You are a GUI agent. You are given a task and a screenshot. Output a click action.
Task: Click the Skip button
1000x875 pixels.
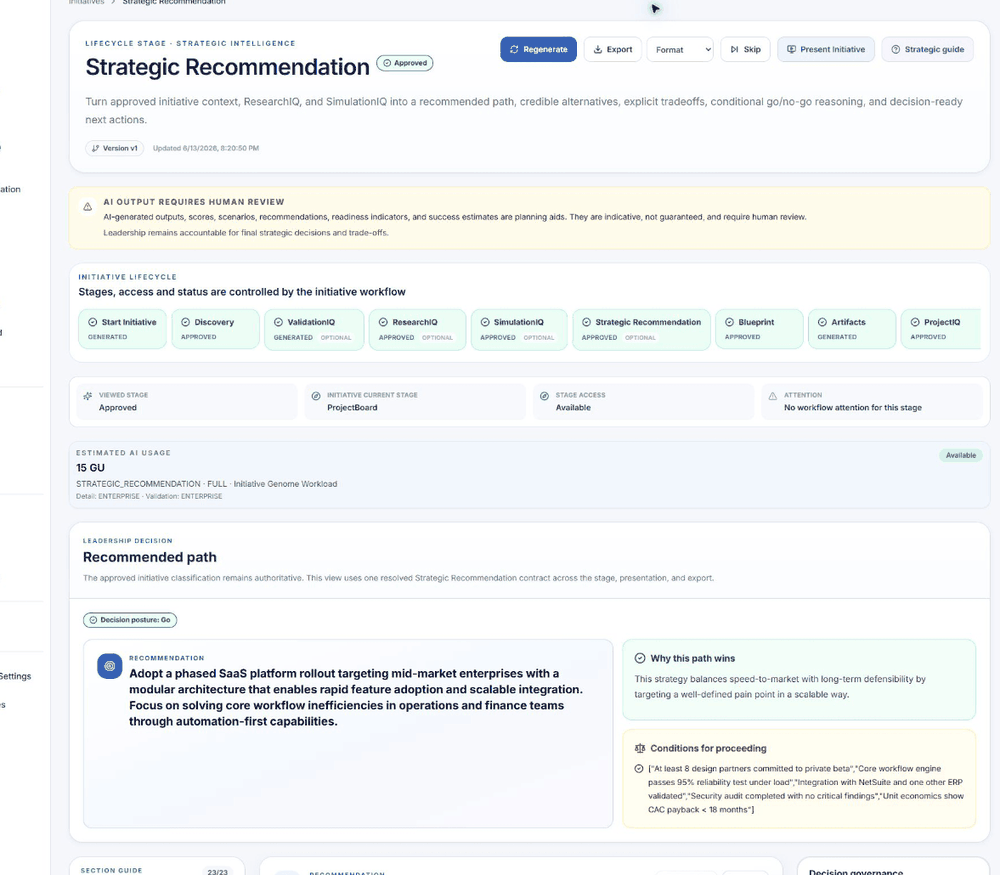746,49
